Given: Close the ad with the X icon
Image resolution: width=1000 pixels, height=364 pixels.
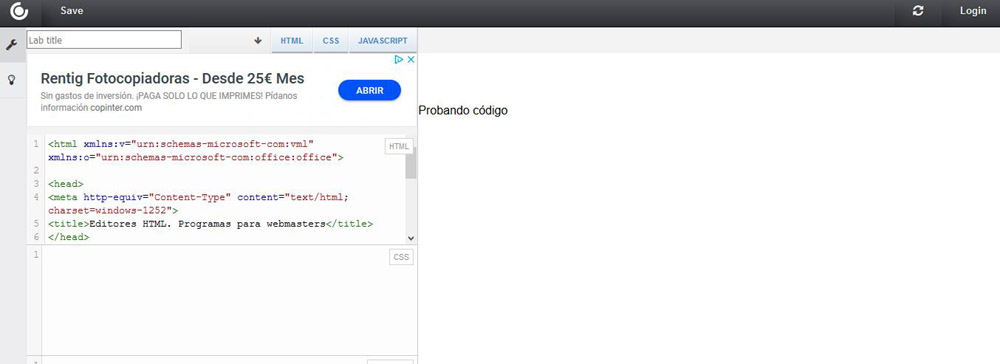Looking at the screenshot, I should 411,59.
